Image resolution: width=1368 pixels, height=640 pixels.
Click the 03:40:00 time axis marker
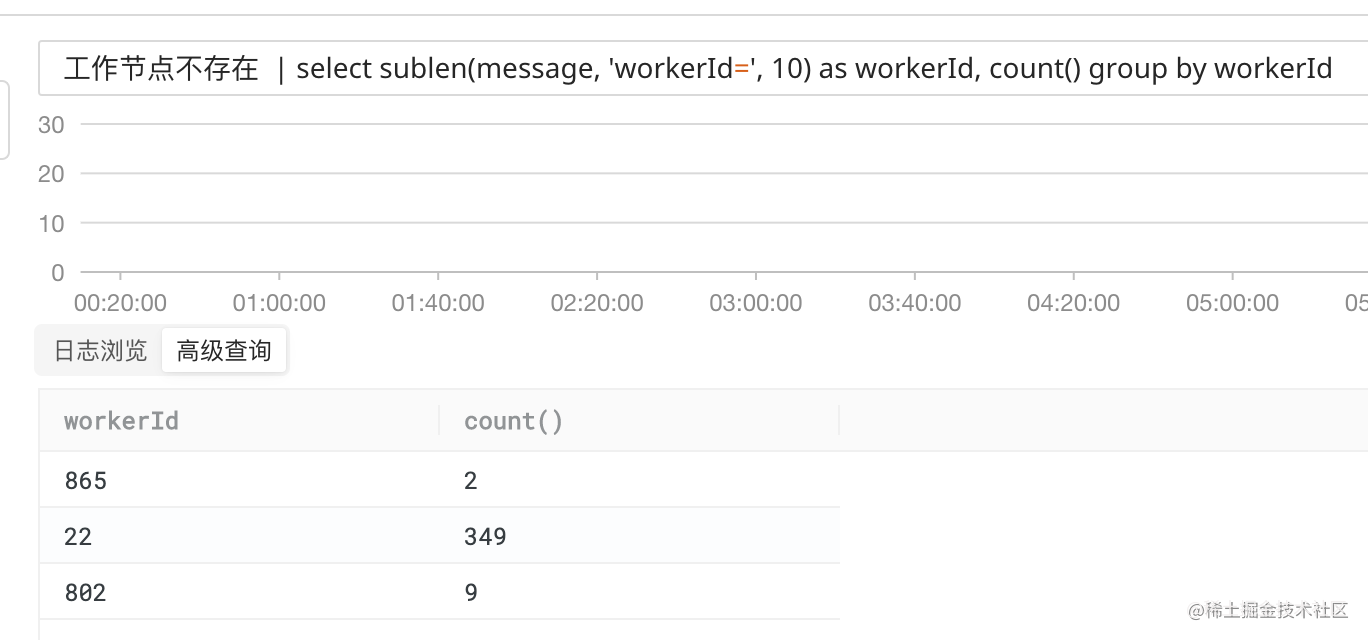point(914,303)
